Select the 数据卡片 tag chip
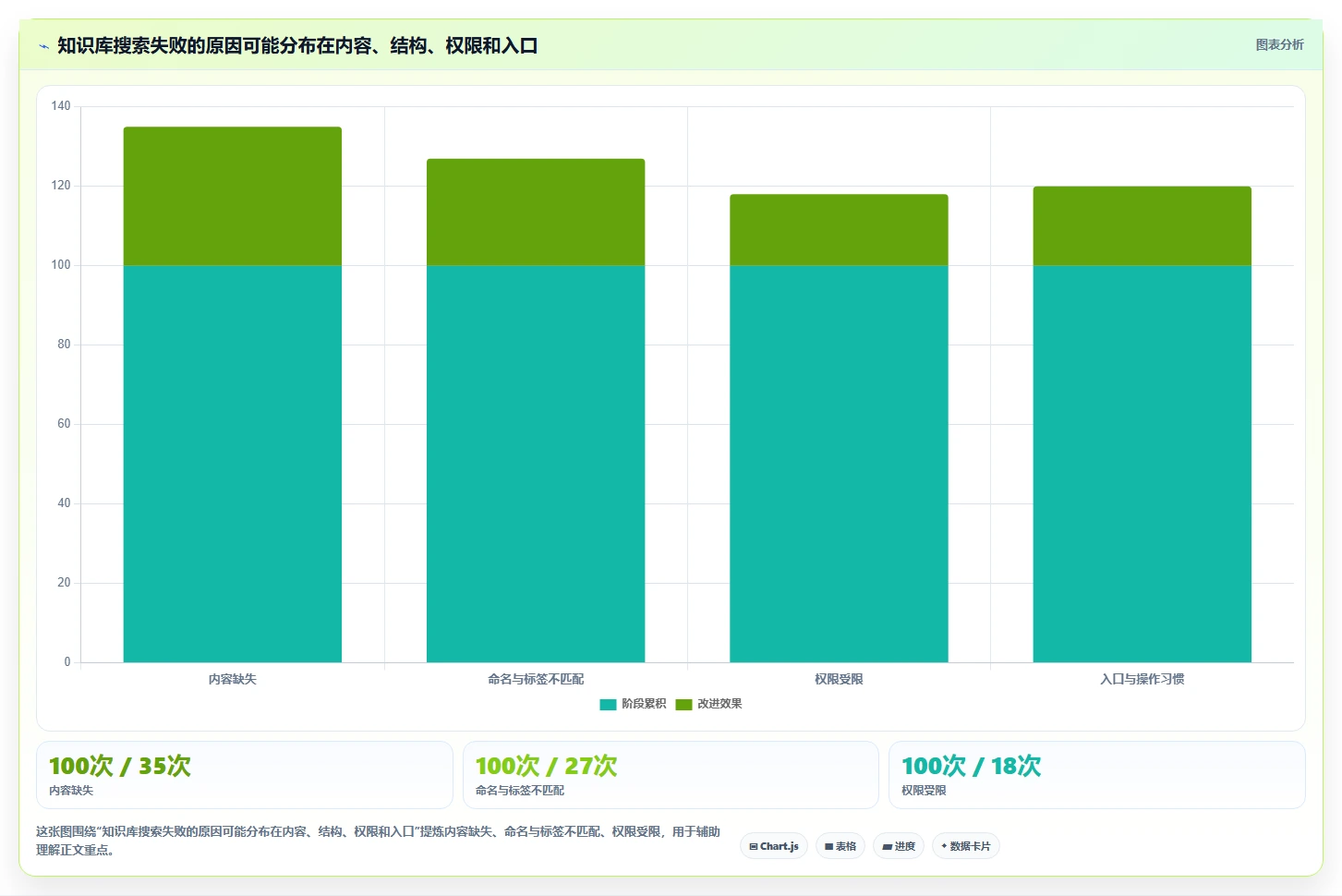This screenshot has width=1342, height=896. (x=966, y=846)
